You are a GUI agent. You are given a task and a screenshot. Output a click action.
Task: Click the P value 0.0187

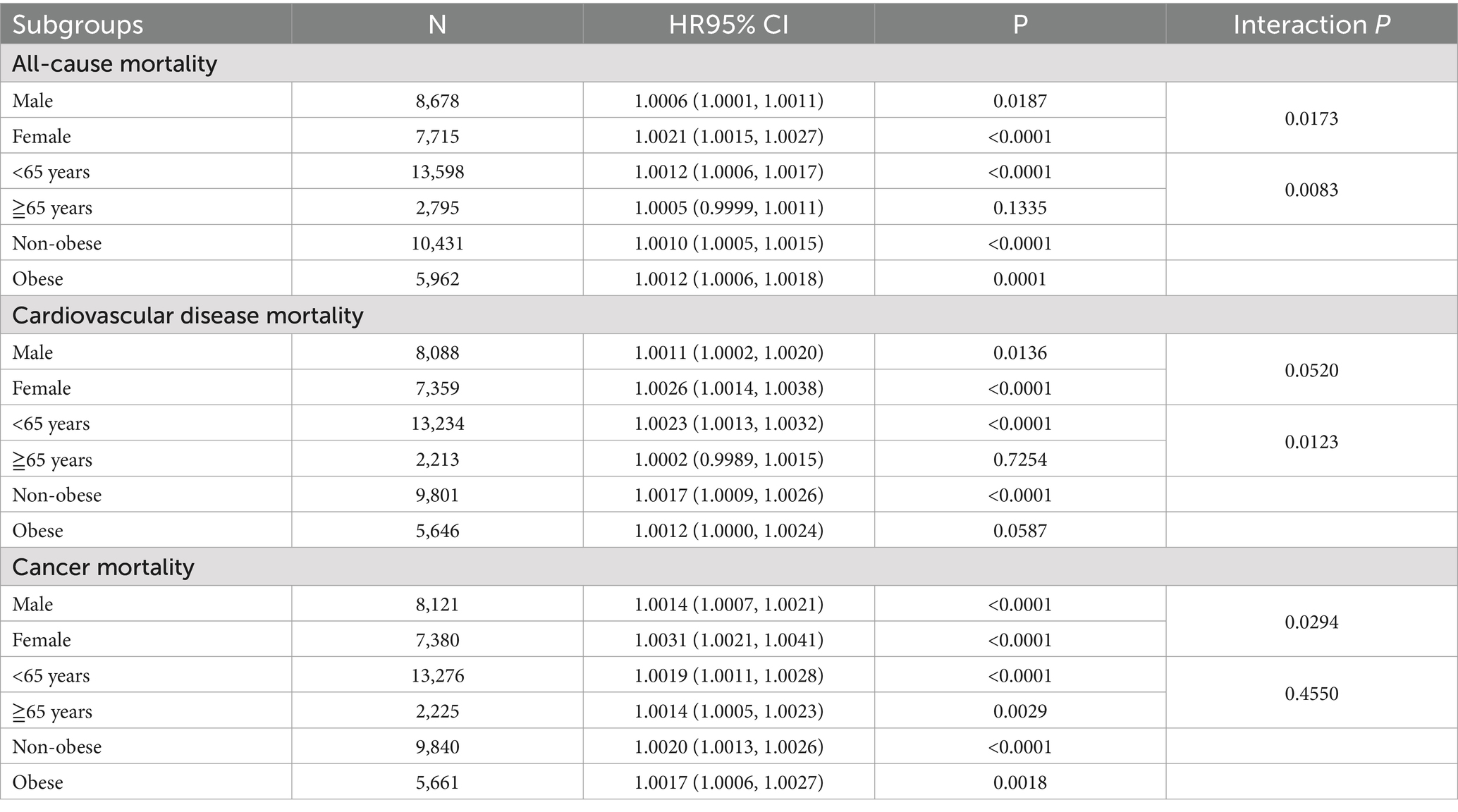[1019, 101]
